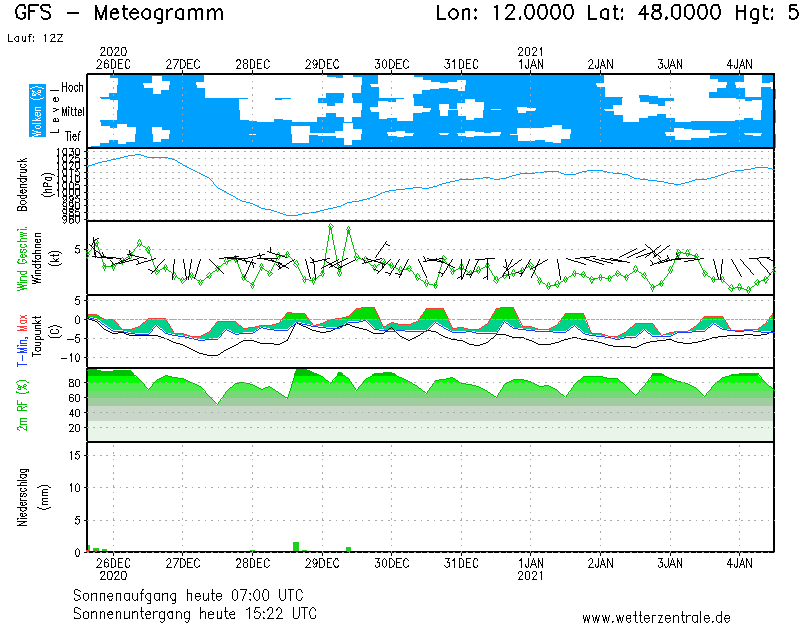
Task: Click the bottom 26DEC date label
Action: [113, 563]
